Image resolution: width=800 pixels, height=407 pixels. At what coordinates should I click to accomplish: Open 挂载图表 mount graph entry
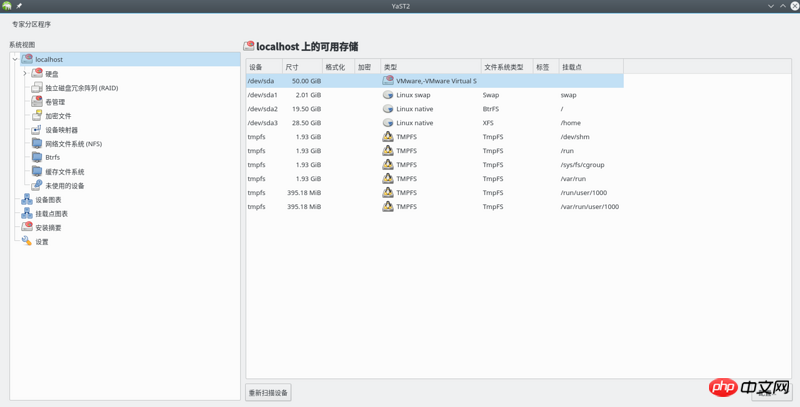point(52,214)
